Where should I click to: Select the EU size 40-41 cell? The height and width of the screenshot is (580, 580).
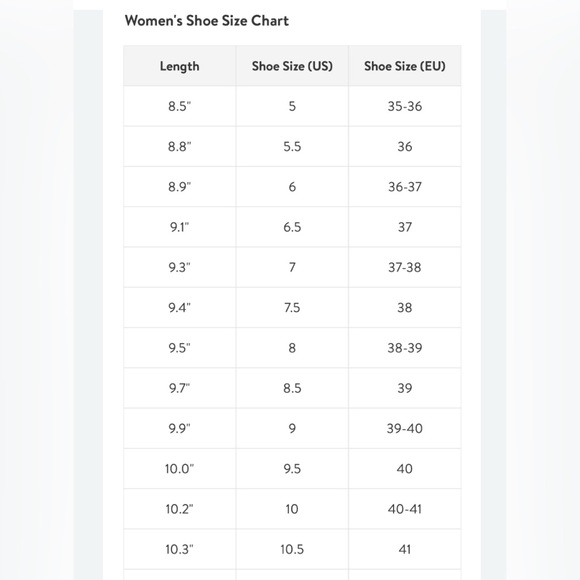[x=405, y=509]
